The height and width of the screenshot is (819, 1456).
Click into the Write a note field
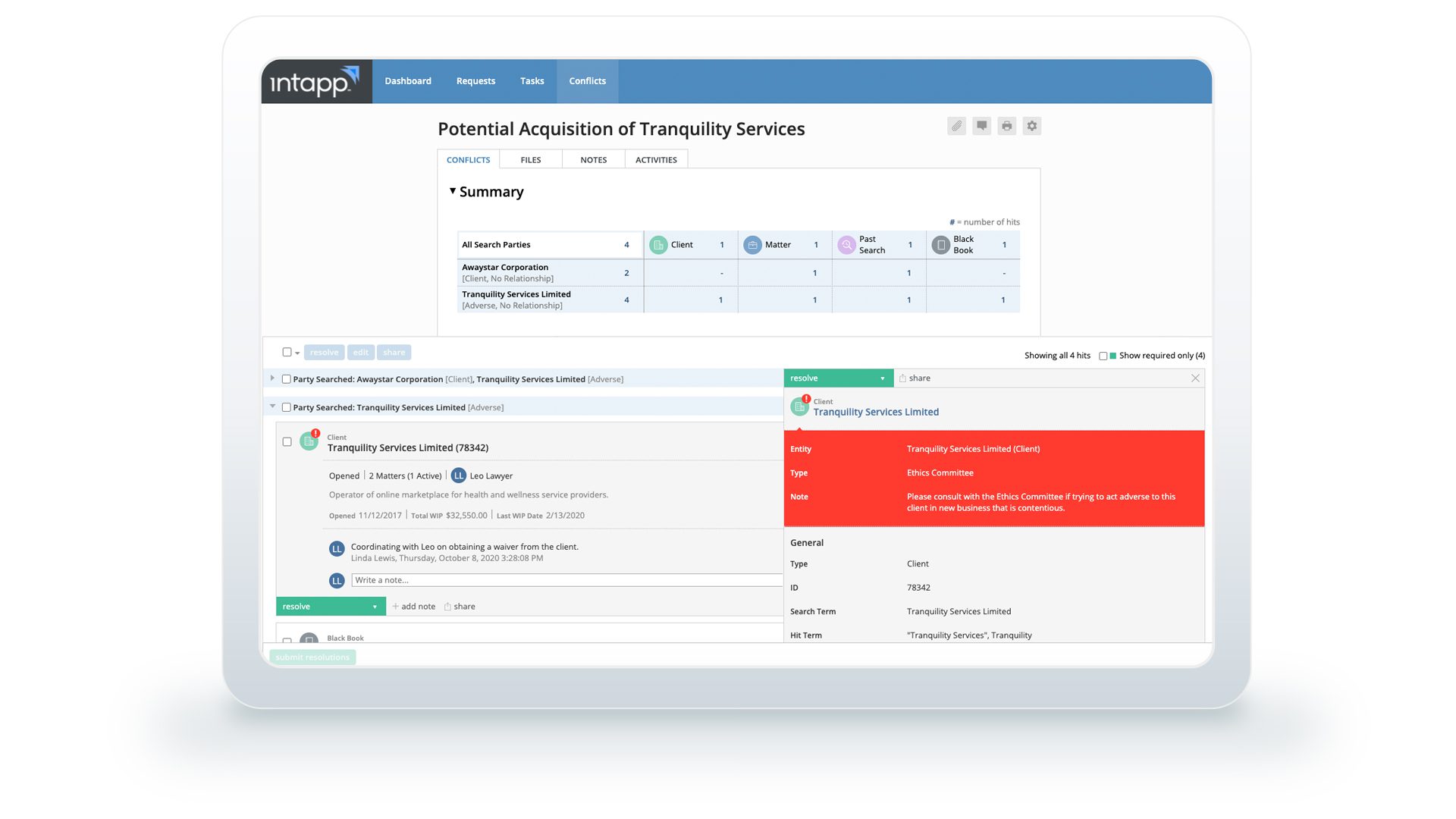pos(566,580)
